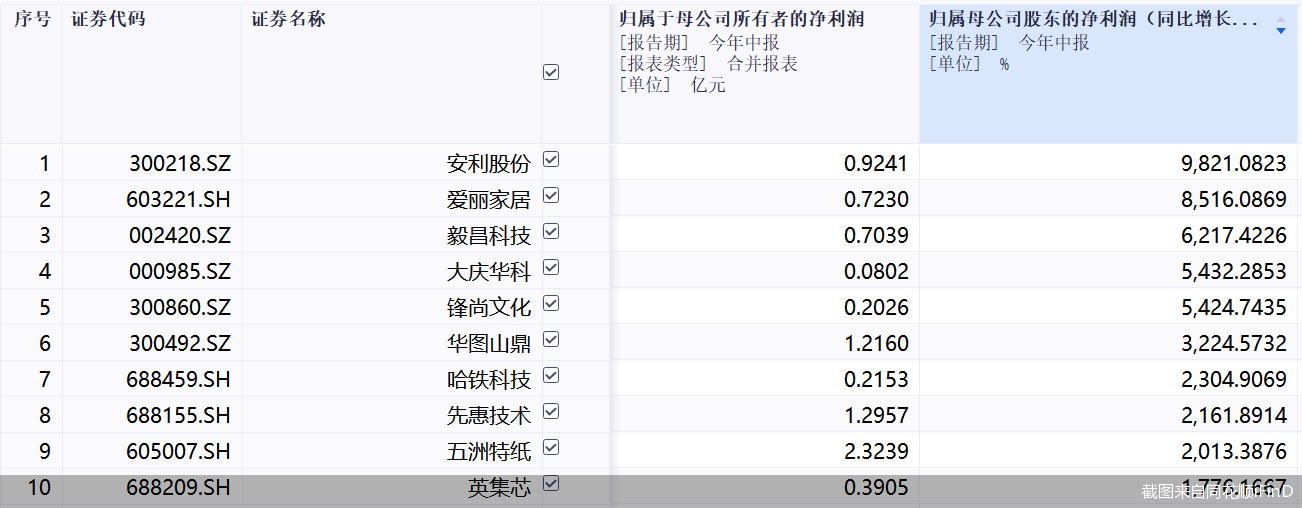Click net profit value 0.9241
Image resolution: width=1302 pixels, height=508 pixels.
[x=877, y=164]
